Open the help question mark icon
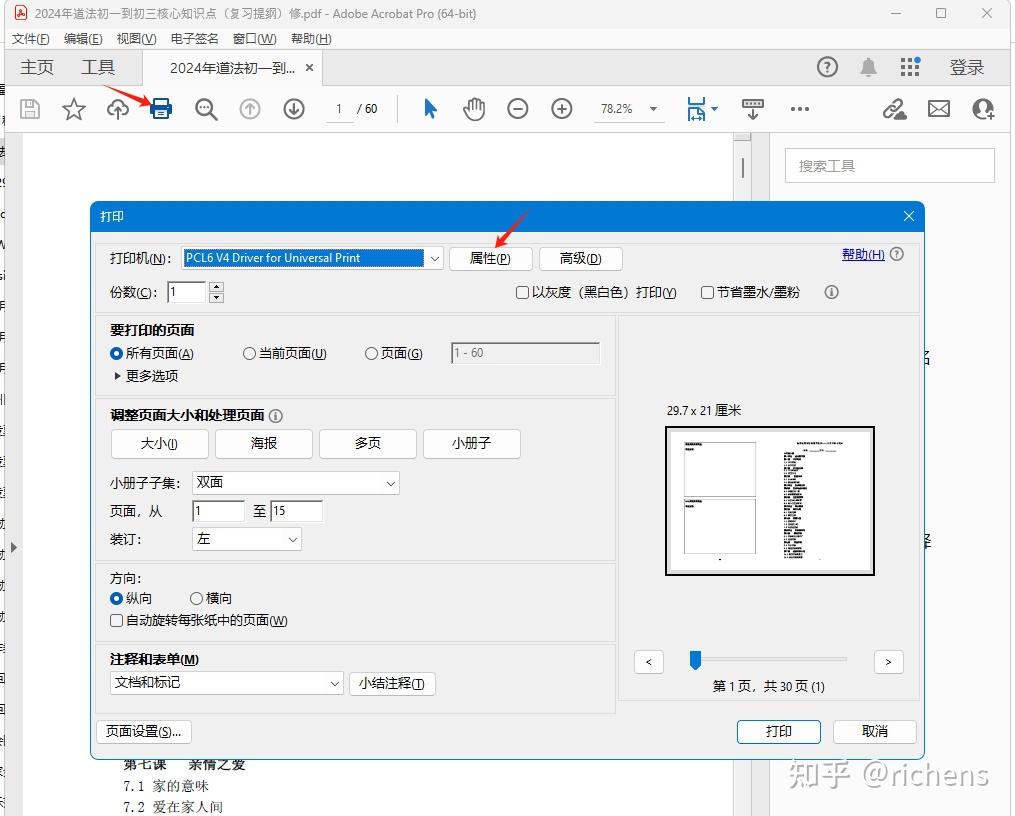Viewport: 1015px width, 816px height. [827, 67]
